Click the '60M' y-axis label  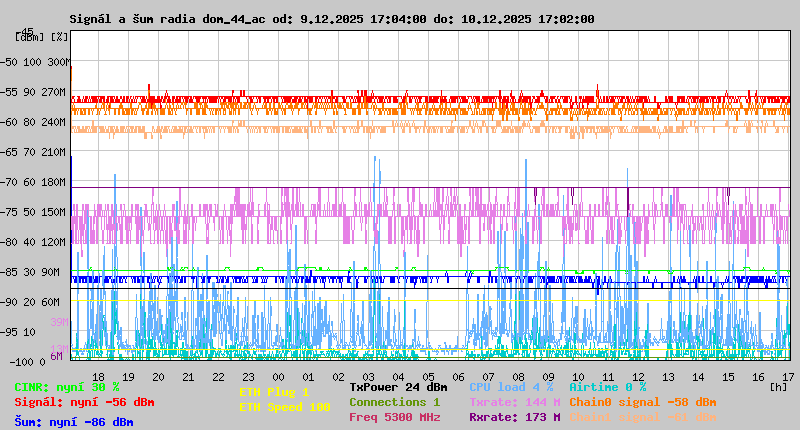pos(50,302)
